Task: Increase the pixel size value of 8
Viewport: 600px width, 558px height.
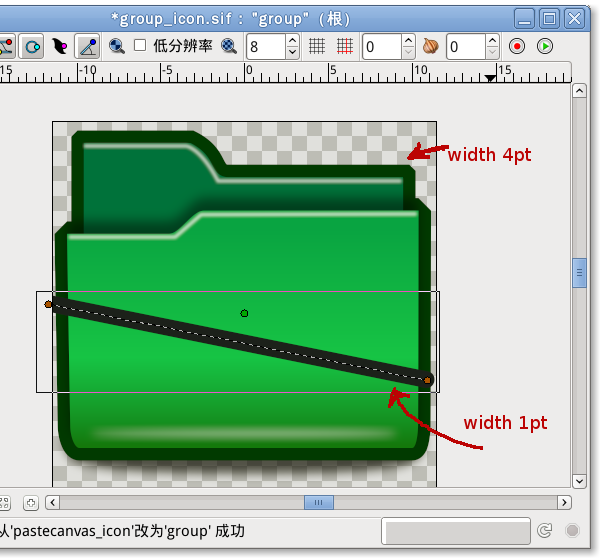Action: [x=292, y=41]
